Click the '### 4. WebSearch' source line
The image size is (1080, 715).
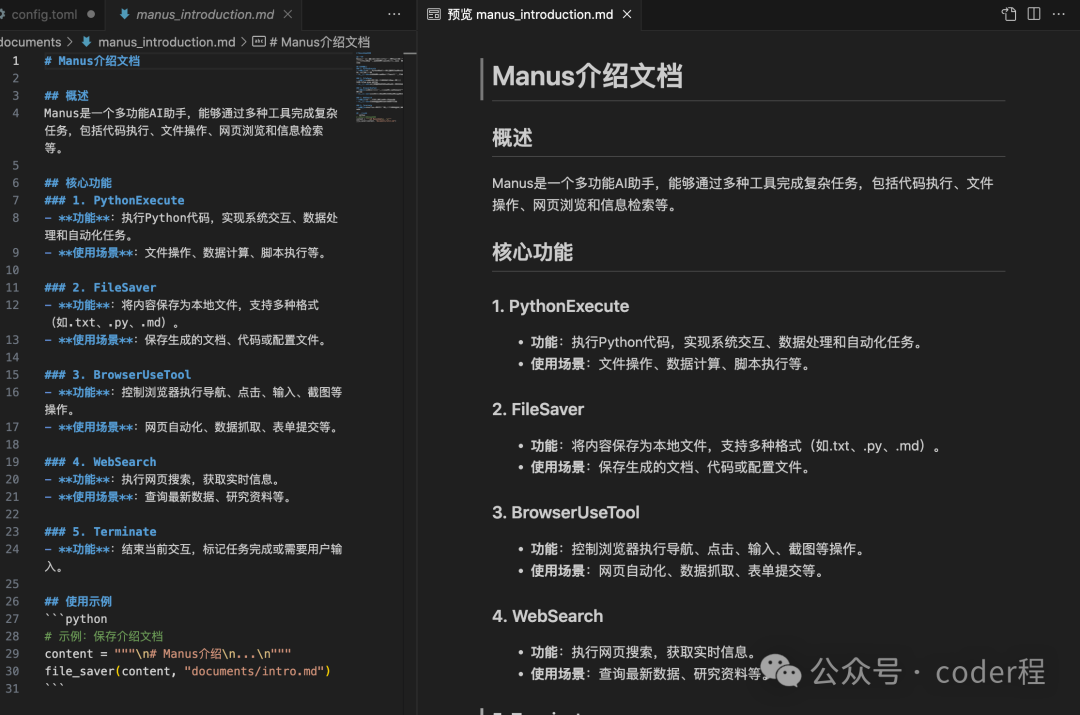[x=101, y=462]
